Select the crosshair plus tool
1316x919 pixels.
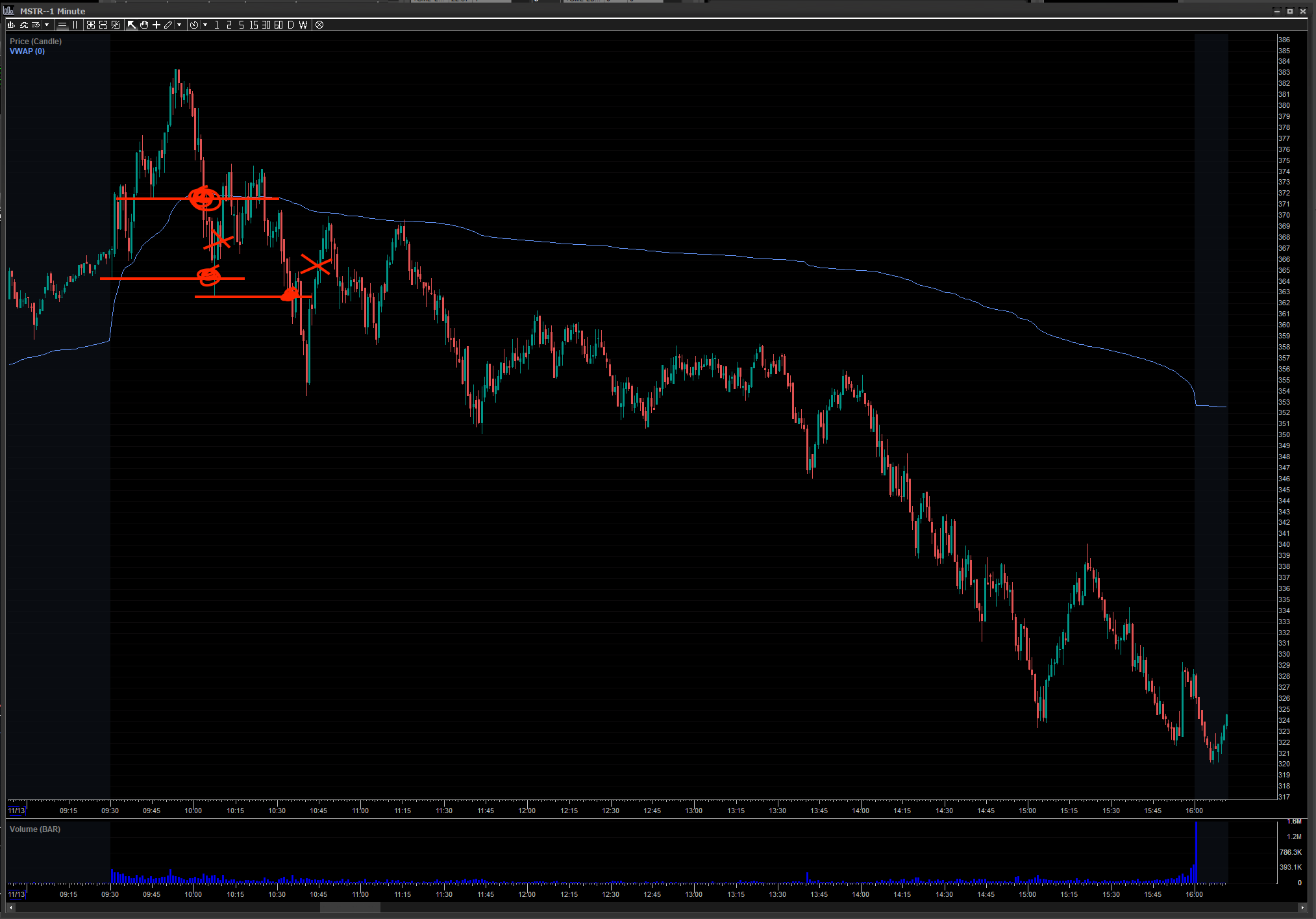(156, 25)
